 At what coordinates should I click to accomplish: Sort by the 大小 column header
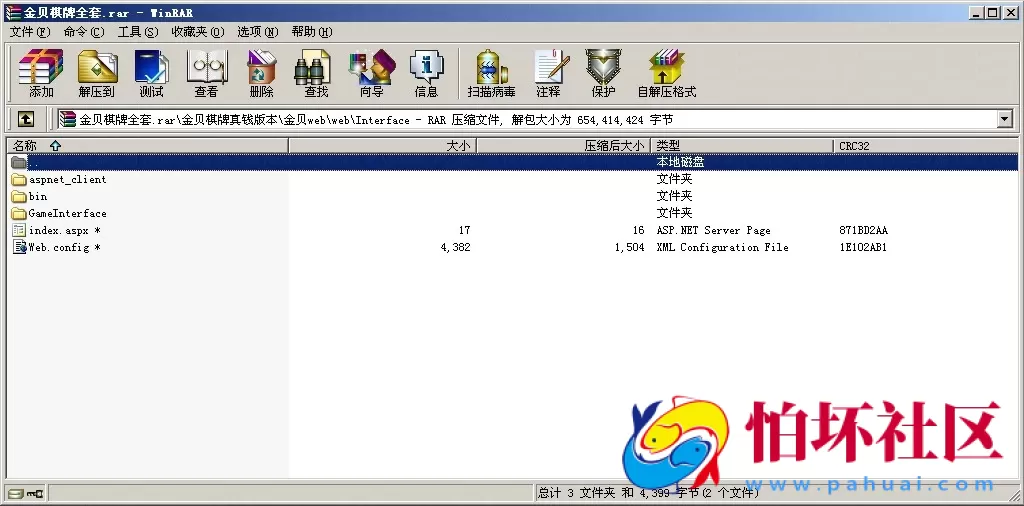(383, 146)
